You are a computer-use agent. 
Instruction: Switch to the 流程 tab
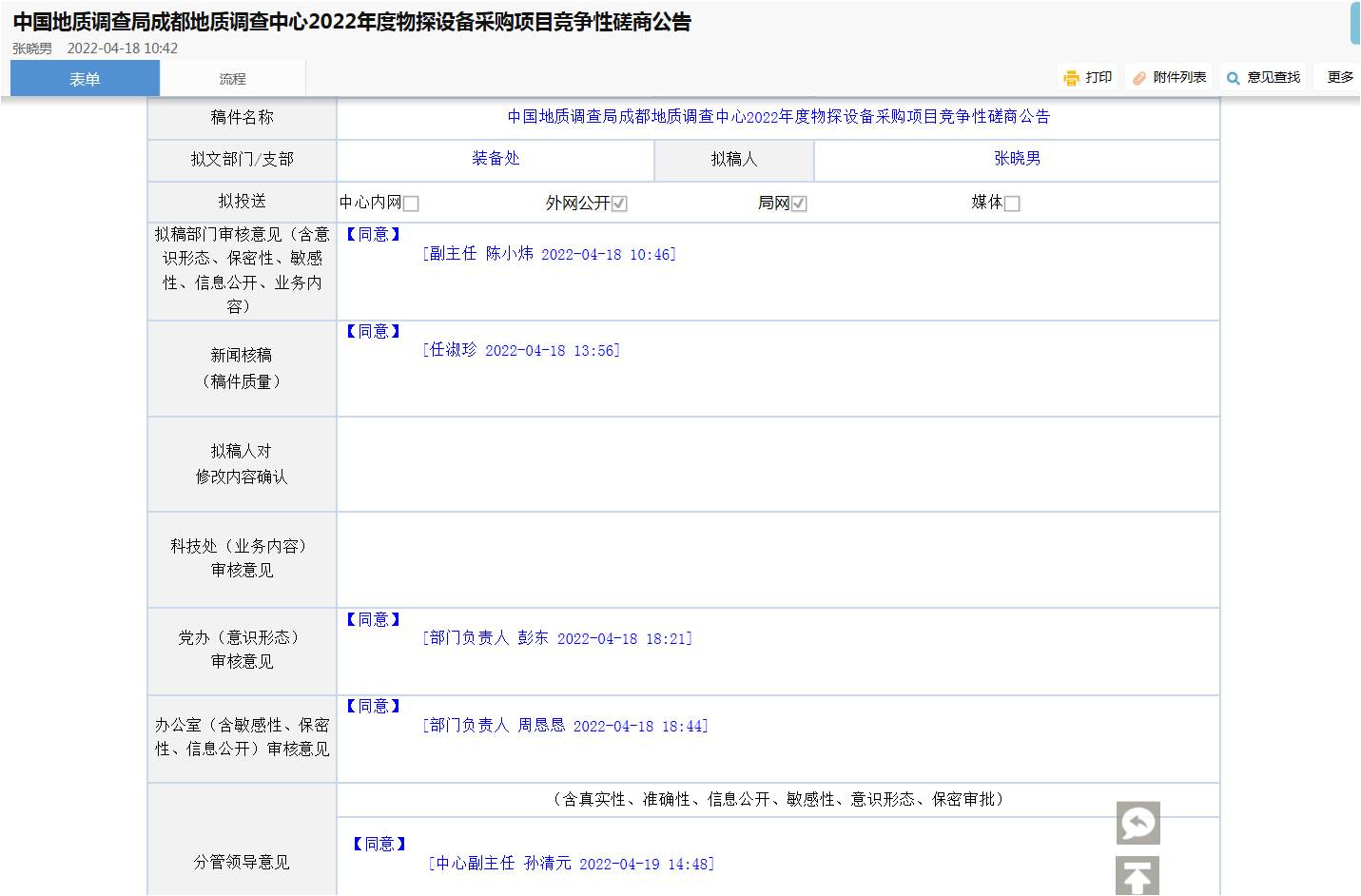coord(232,79)
